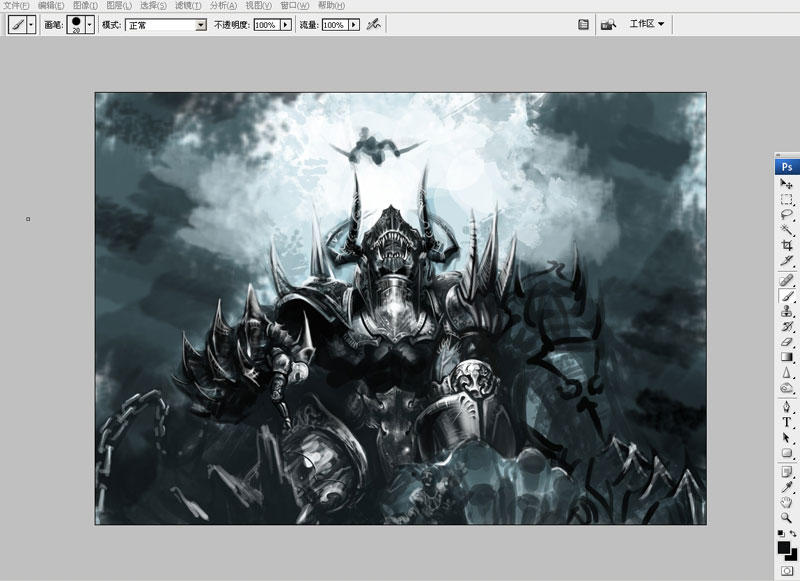Select the Eraser tool
This screenshot has width=800, height=581.
(786, 342)
